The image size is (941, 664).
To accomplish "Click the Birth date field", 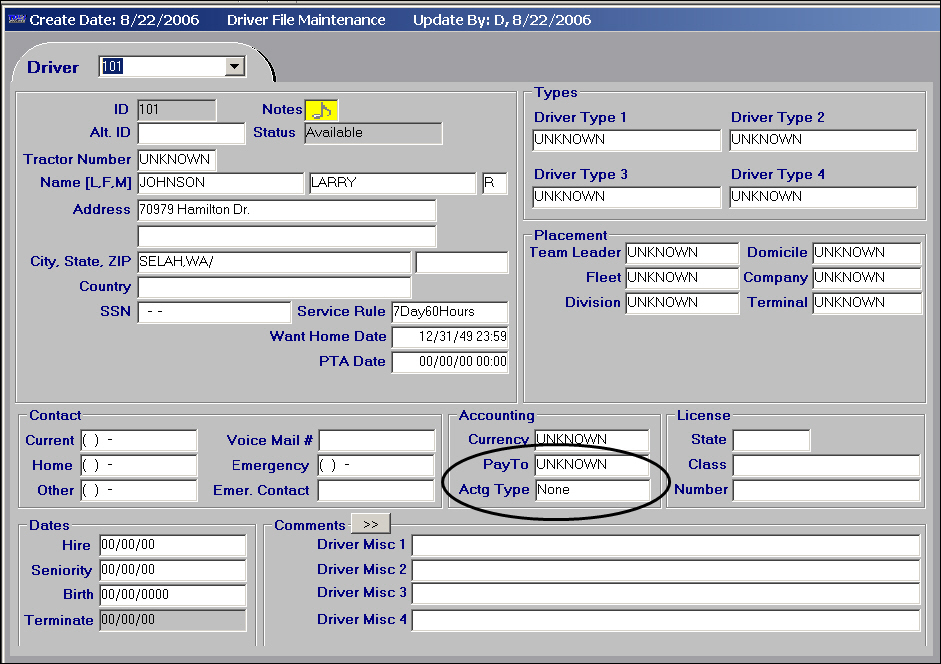I will click(173, 595).
